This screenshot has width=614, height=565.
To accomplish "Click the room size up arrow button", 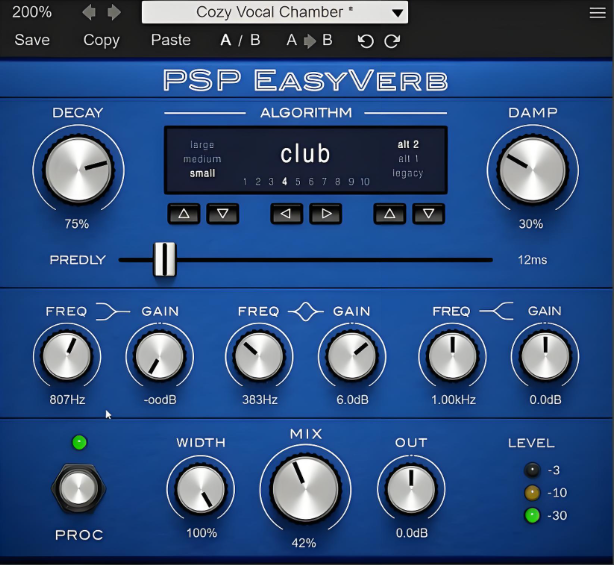I will tap(184, 214).
